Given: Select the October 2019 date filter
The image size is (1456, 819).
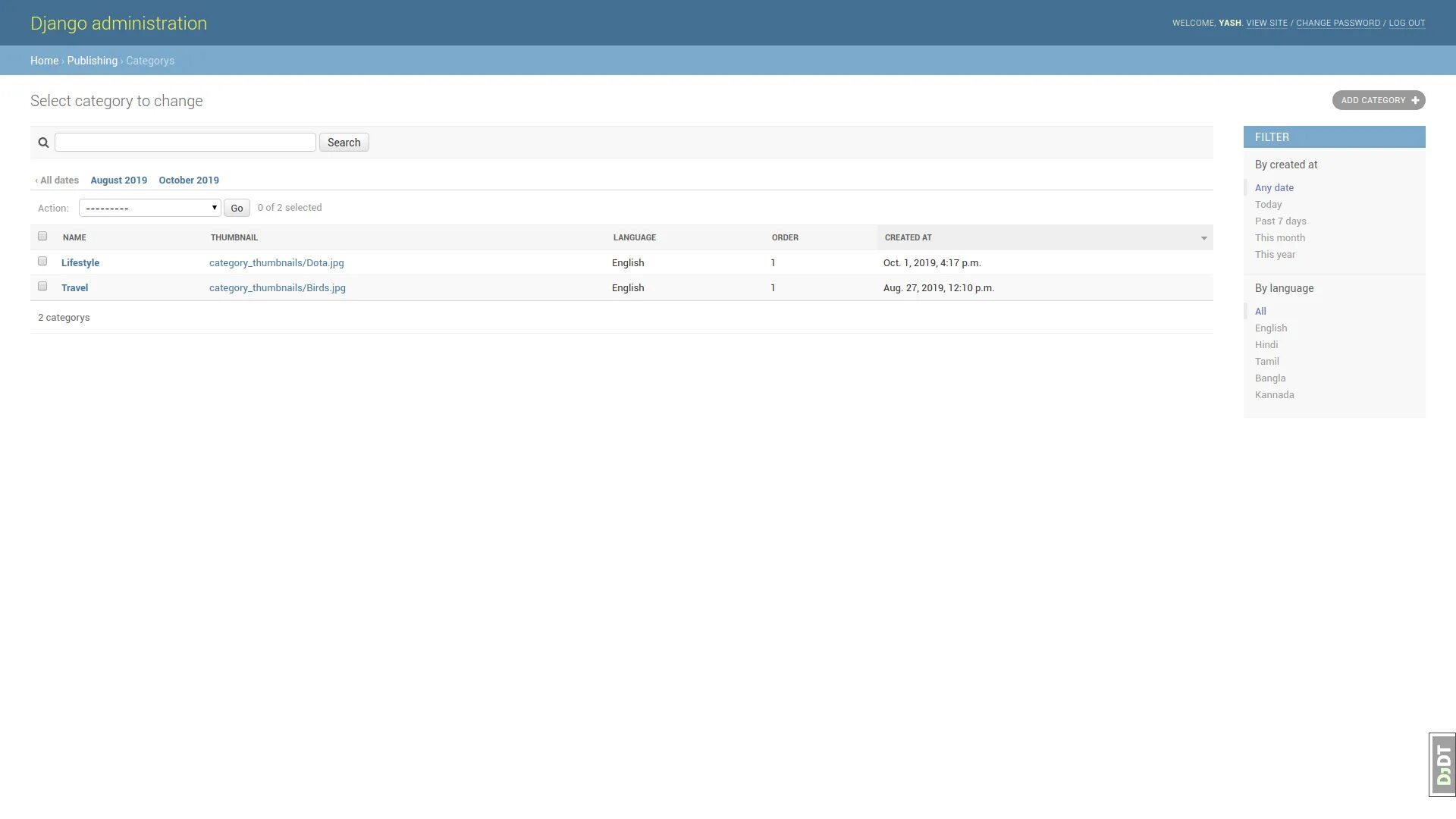Looking at the screenshot, I should 189,180.
